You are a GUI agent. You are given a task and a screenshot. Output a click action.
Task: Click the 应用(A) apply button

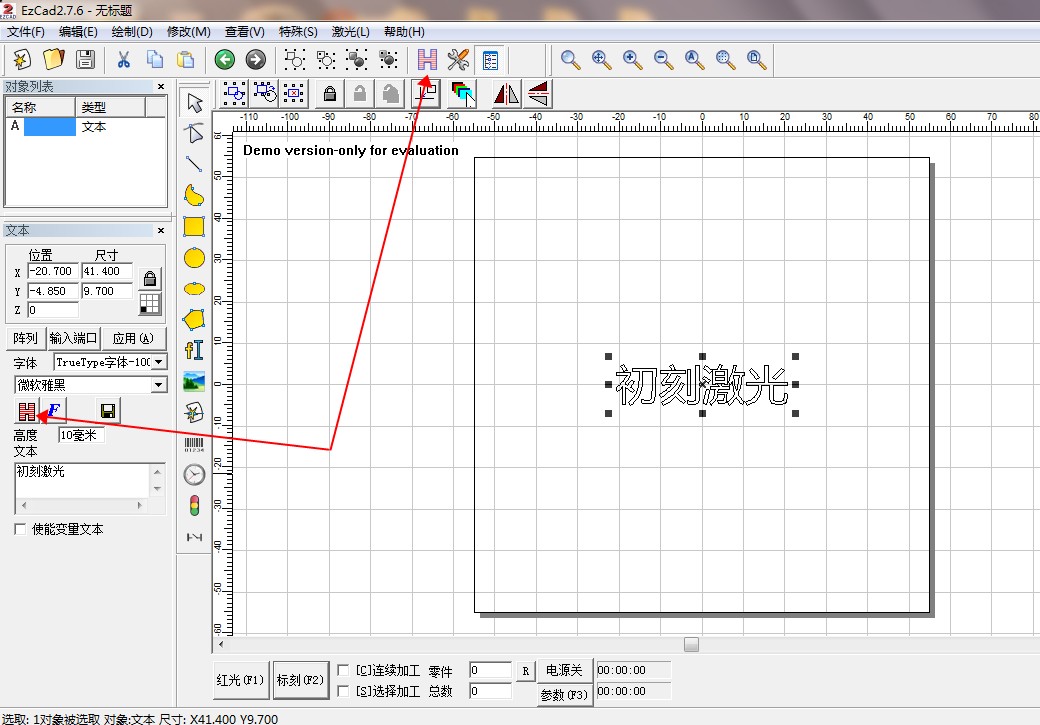coord(133,338)
